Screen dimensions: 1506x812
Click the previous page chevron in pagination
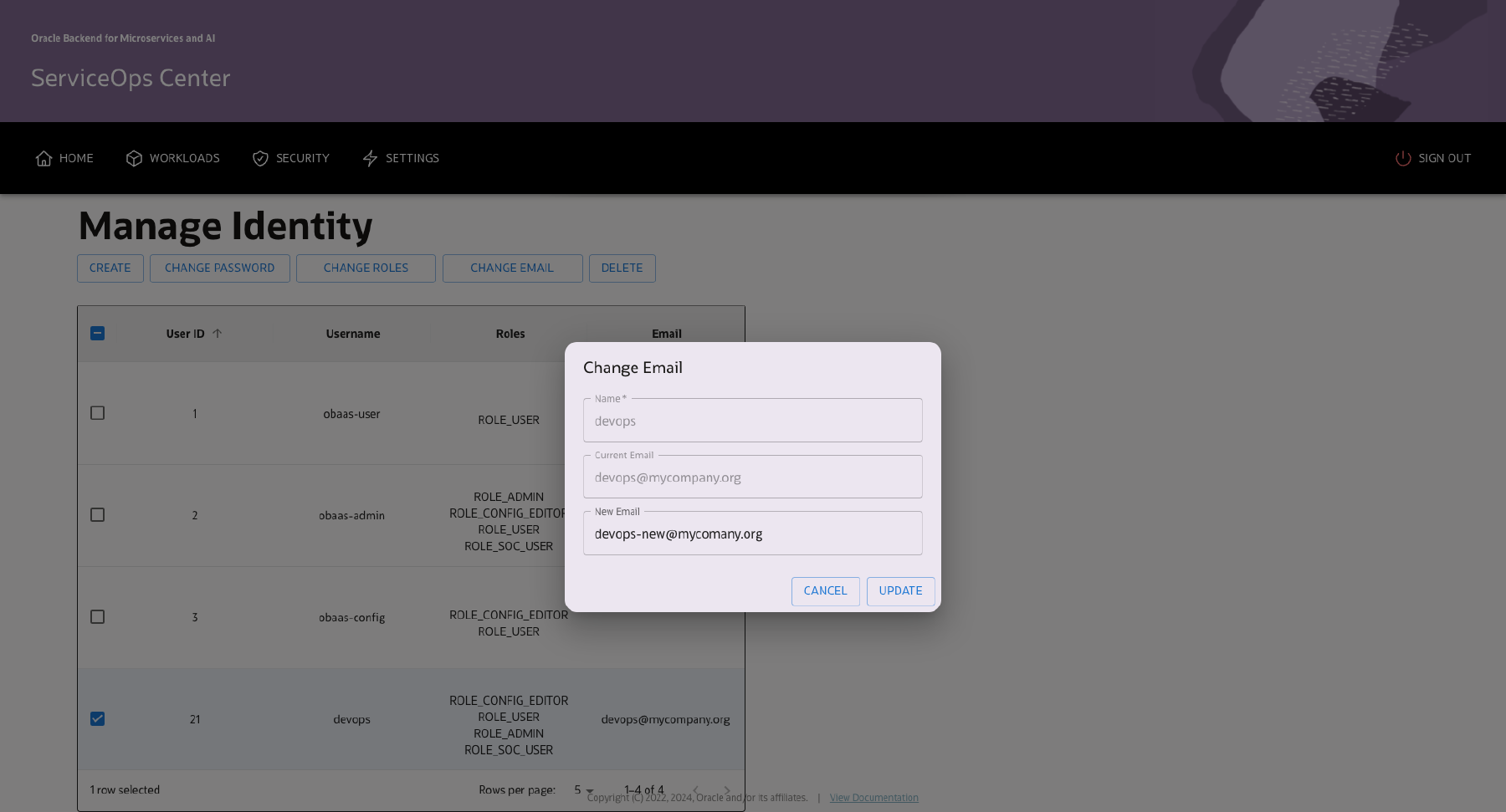coord(695,789)
